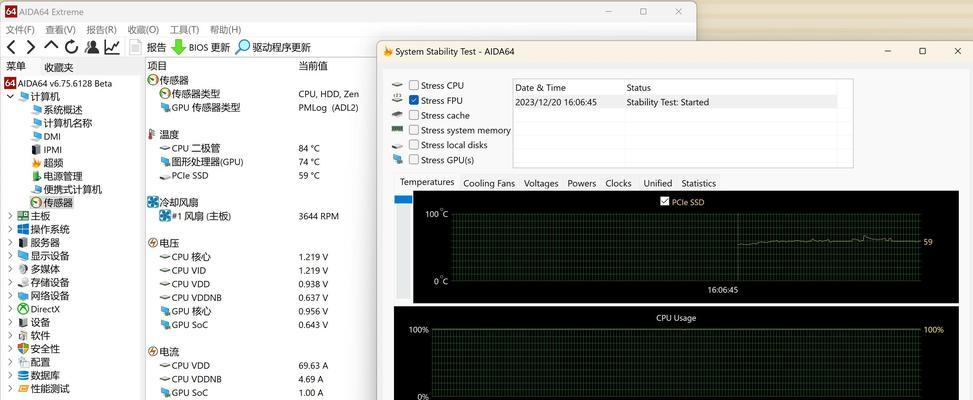
Task: Expand the 显示设备 tree node
Action: click(10, 256)
